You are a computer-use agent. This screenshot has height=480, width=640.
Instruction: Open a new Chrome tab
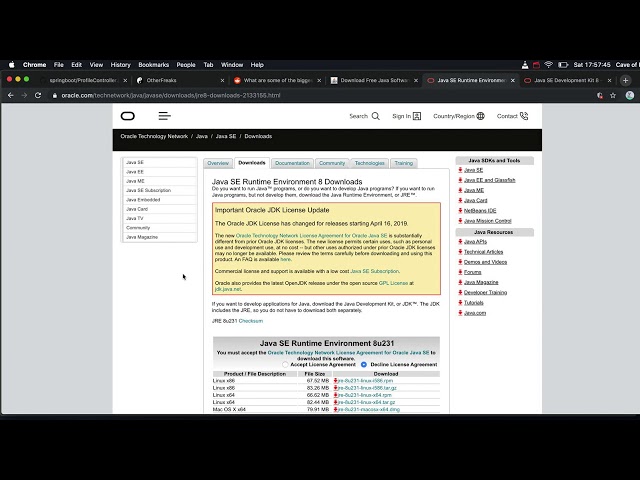point(625,80)
